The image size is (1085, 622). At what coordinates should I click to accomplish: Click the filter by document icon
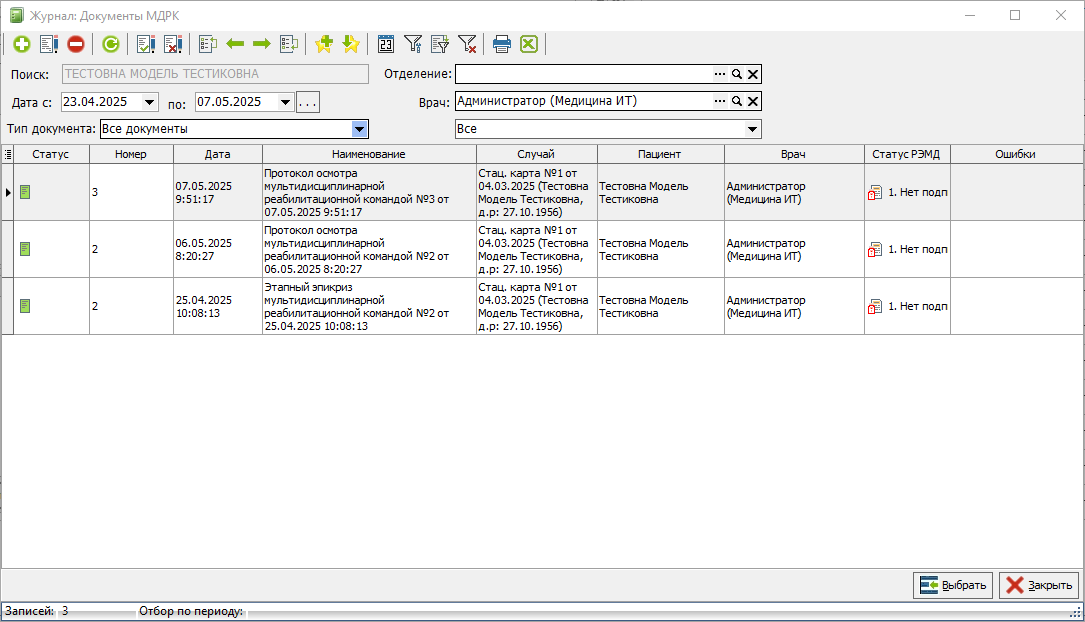coord(440,44)
